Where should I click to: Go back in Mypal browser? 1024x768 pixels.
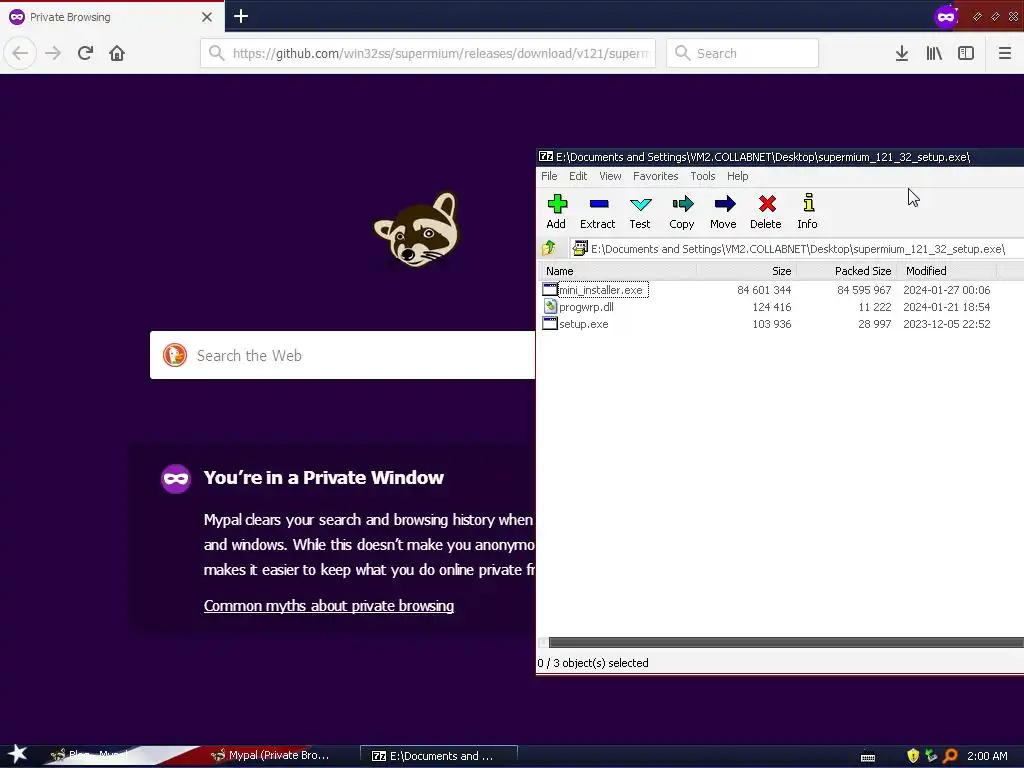20,53
